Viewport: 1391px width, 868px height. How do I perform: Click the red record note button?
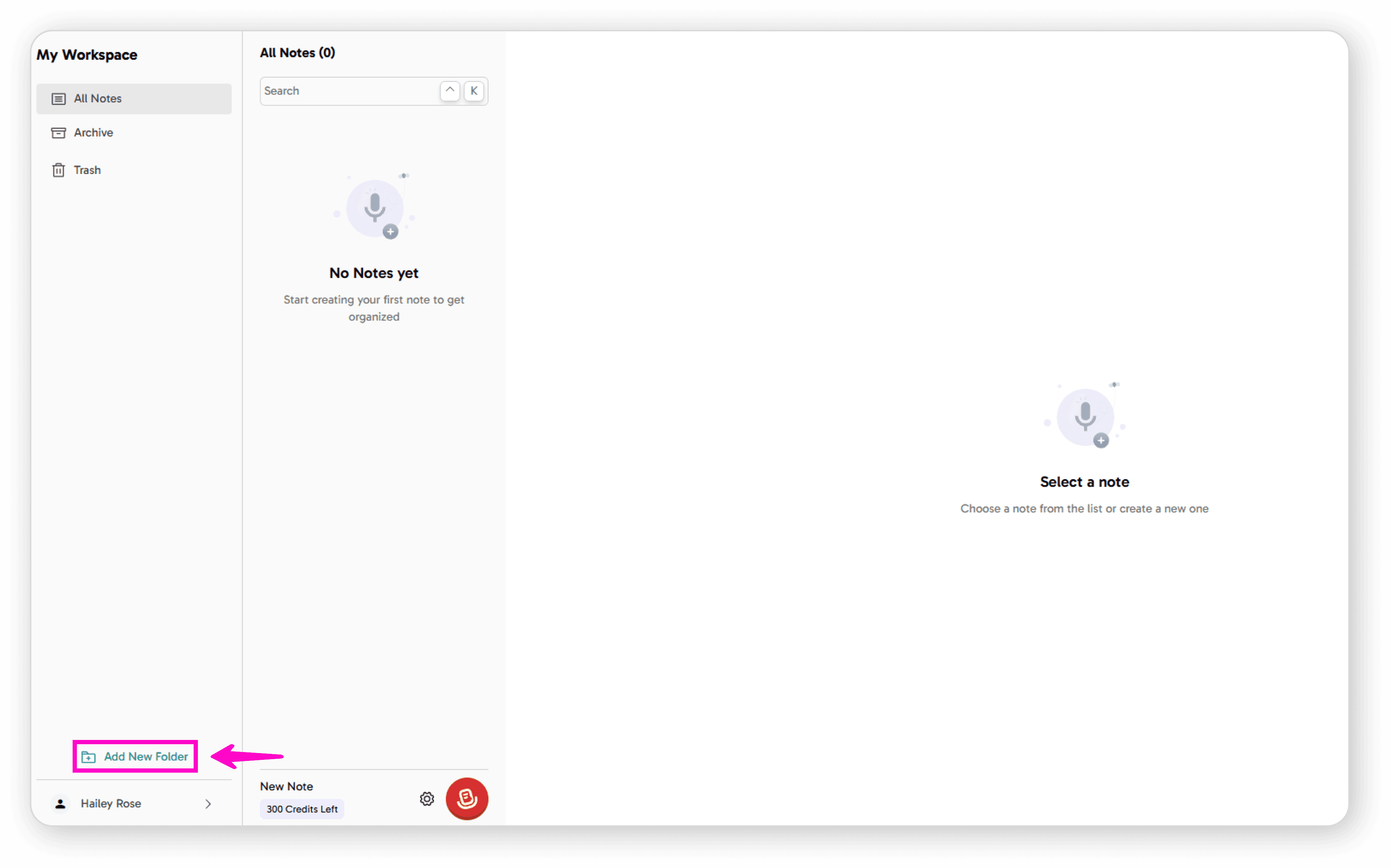(x=466, y=798)
